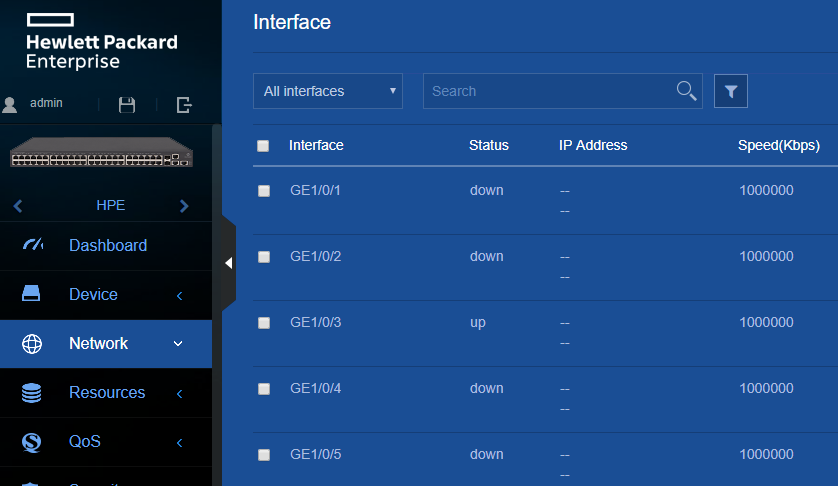838x486 pixels.
Task: Select the Network menu item
Action: tap(106, 344)
